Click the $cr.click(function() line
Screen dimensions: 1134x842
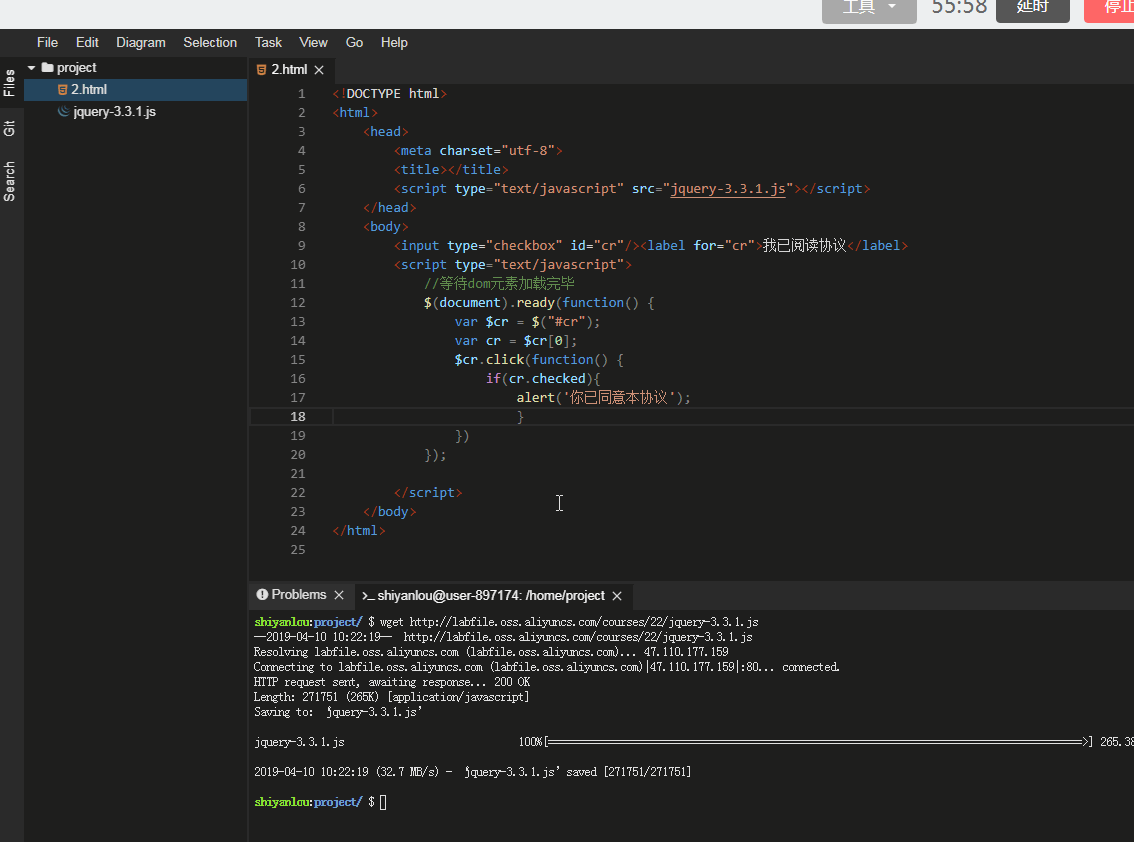point(539,360)
